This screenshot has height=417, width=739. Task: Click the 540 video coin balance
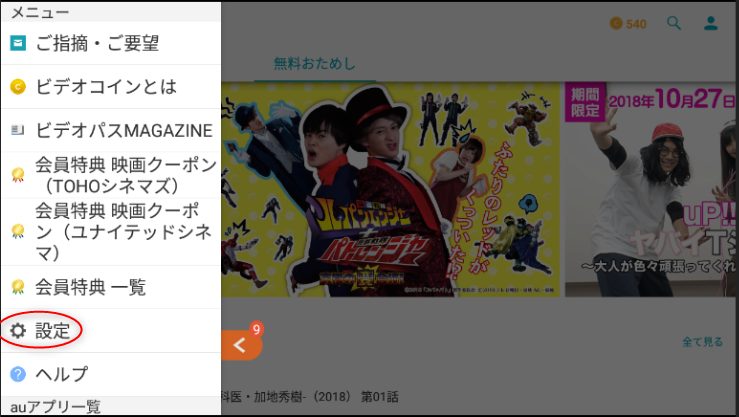[628, 24]
